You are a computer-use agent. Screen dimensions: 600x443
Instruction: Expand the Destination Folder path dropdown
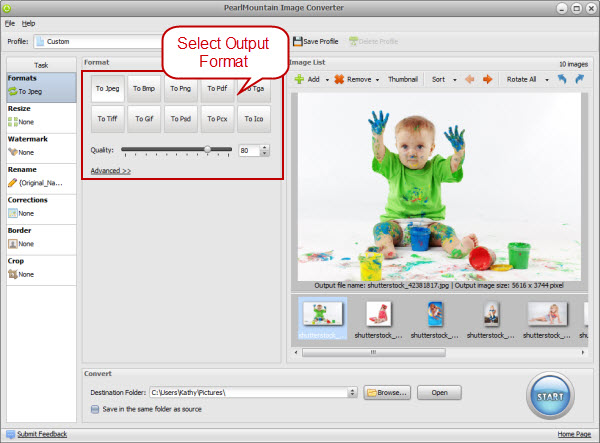tap(352, 393)
